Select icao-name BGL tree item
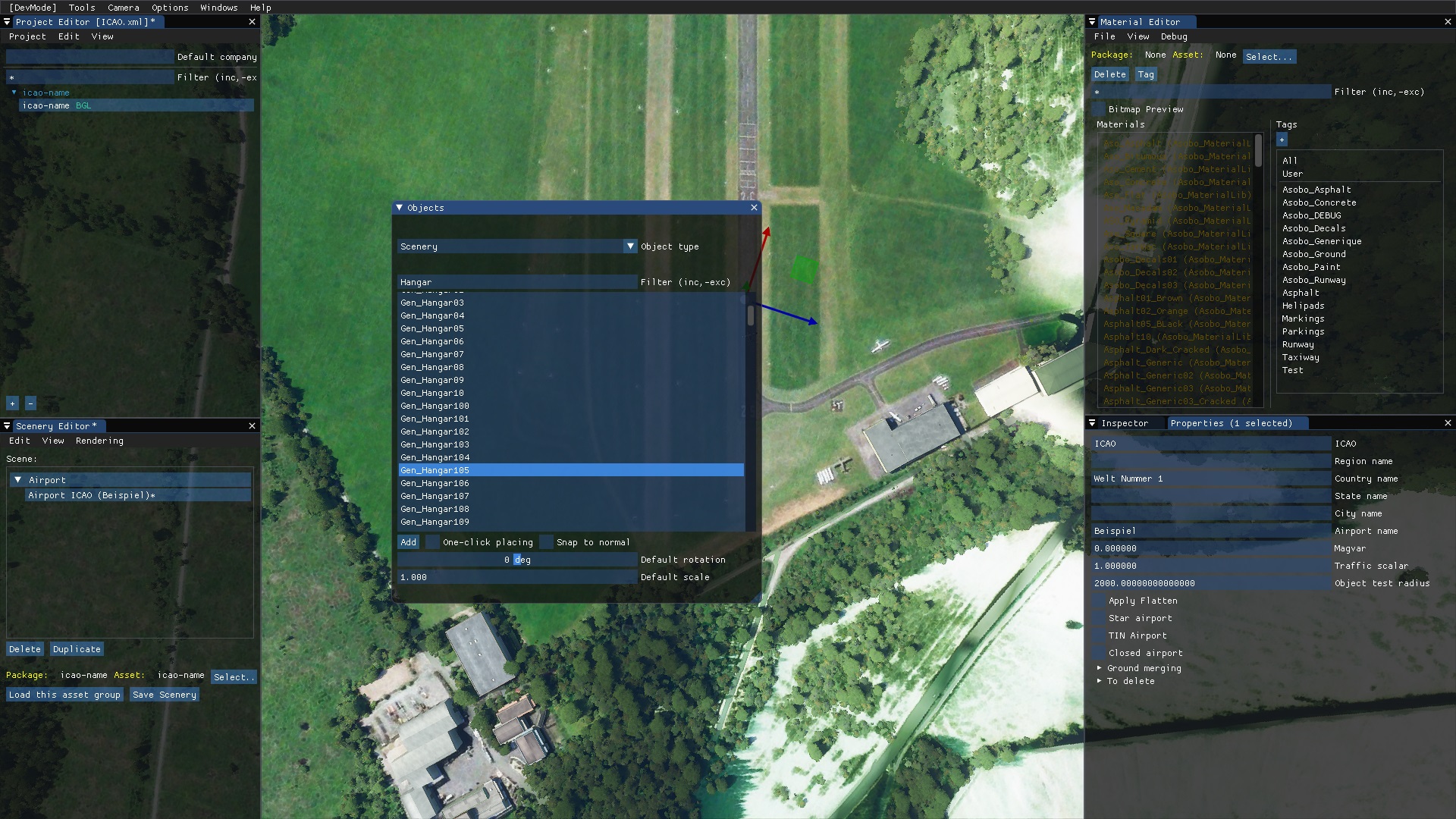The width and height of the screenshot is (1456, 819). click(x=136, y=105)
